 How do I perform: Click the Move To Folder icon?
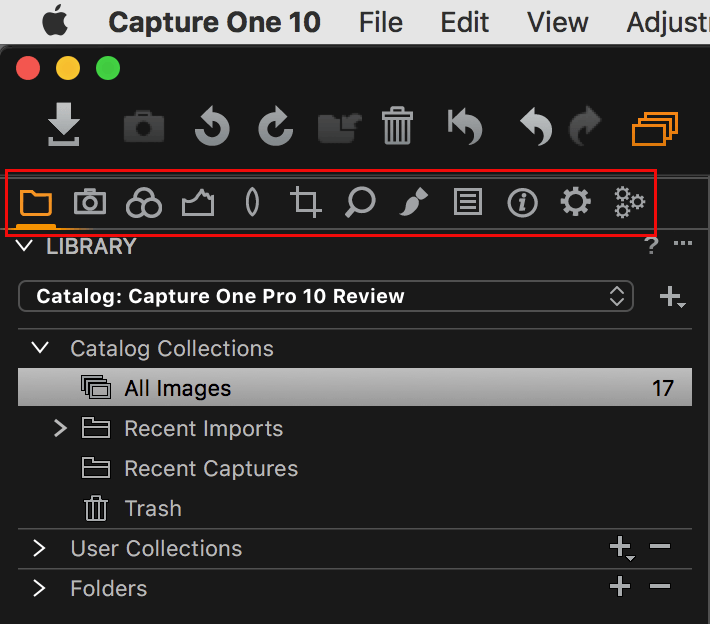point(340,127)
